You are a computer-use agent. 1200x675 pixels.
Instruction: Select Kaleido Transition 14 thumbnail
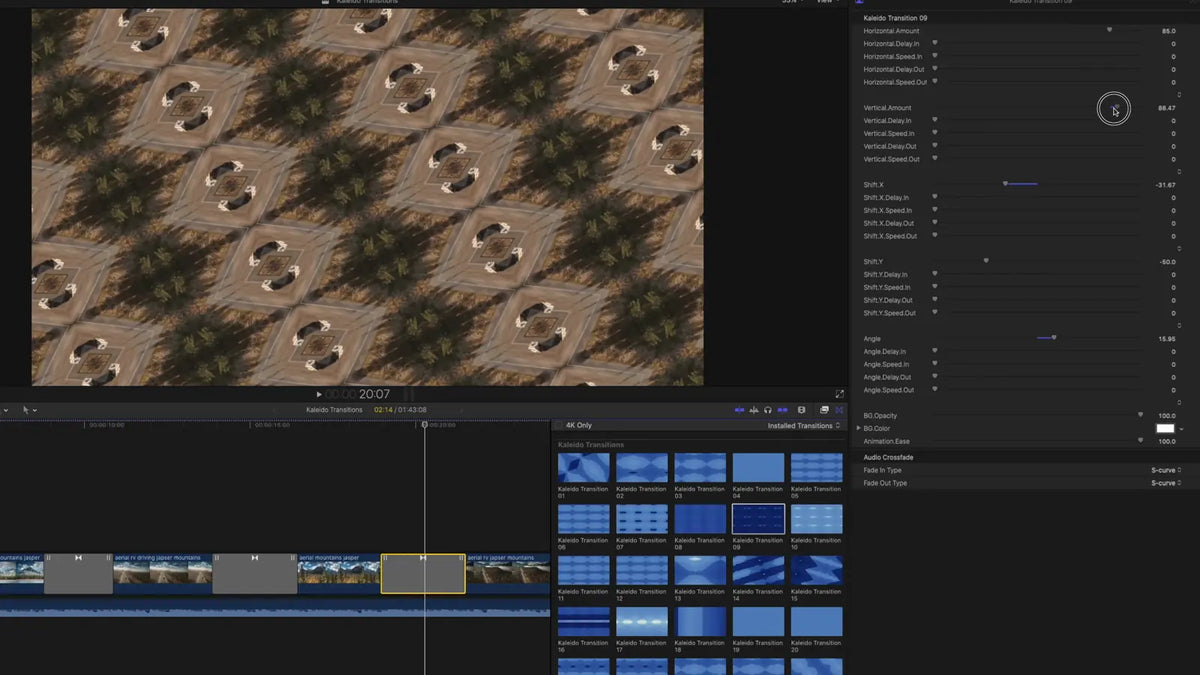[x=758, y=570]
